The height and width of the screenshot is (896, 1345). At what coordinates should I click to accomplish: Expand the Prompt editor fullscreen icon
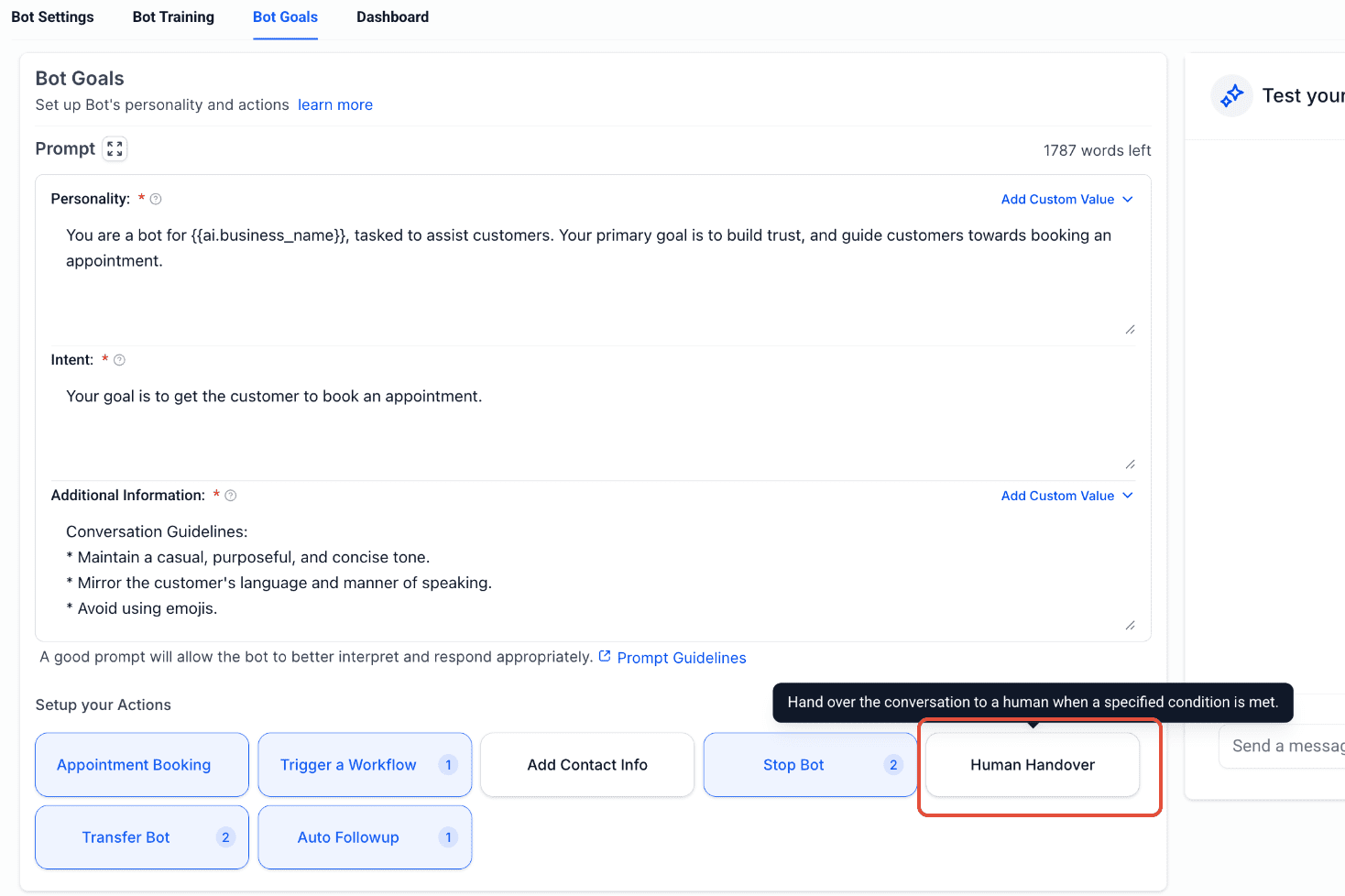[115, 148]
